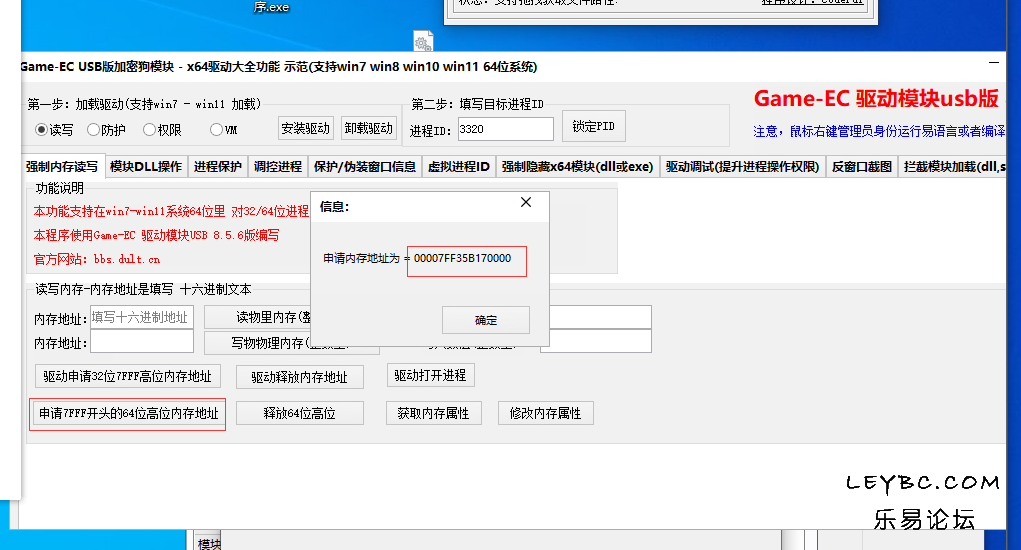Viewport: 1021px width, 550px height.
Task: Click the 驱动申请32位7FFF高位内存地址 button
Action: pos(128,376)
